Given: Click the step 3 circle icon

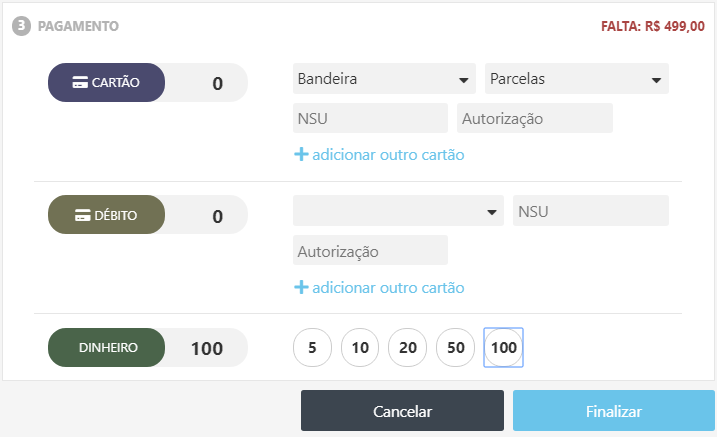Looking at the screenshot, I should coord(21,26).
